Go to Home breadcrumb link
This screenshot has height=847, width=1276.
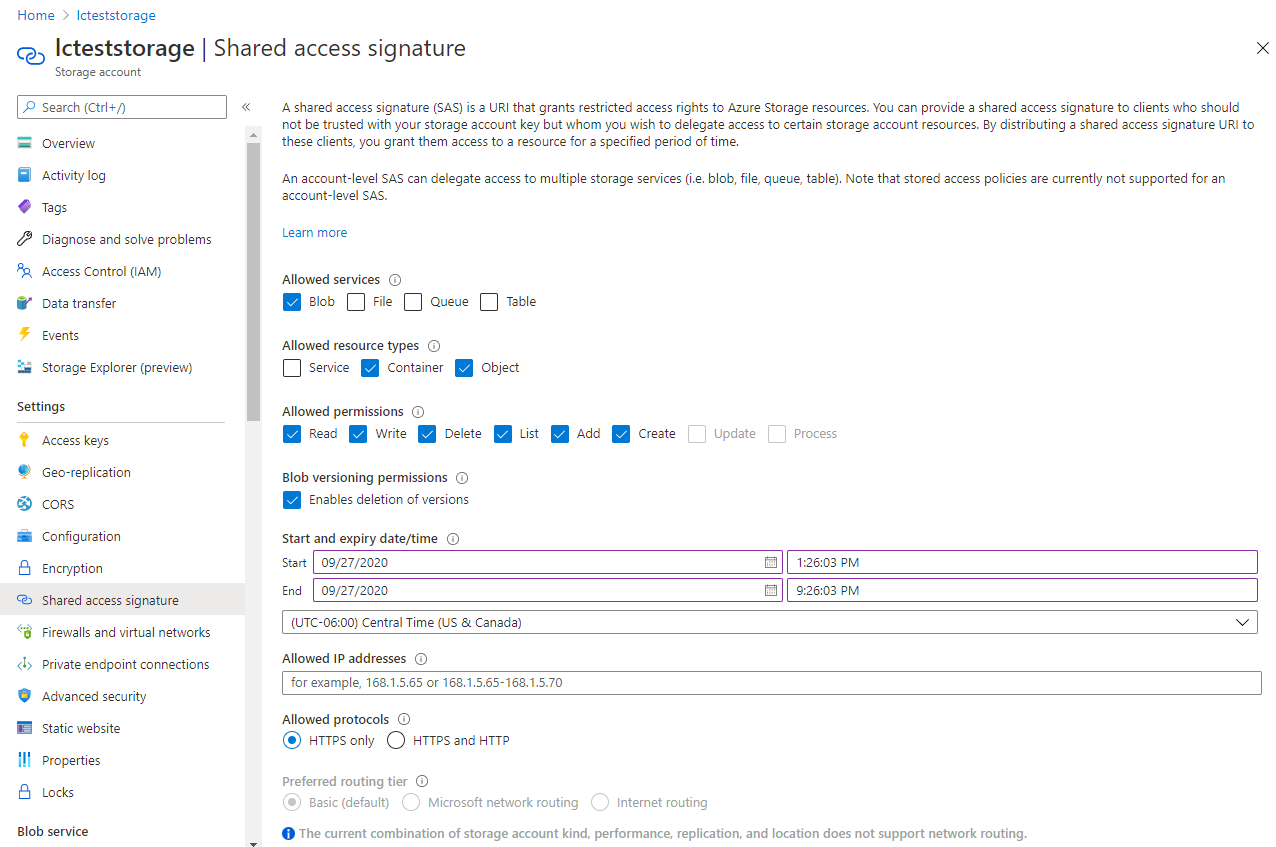[x=36, y=15]
